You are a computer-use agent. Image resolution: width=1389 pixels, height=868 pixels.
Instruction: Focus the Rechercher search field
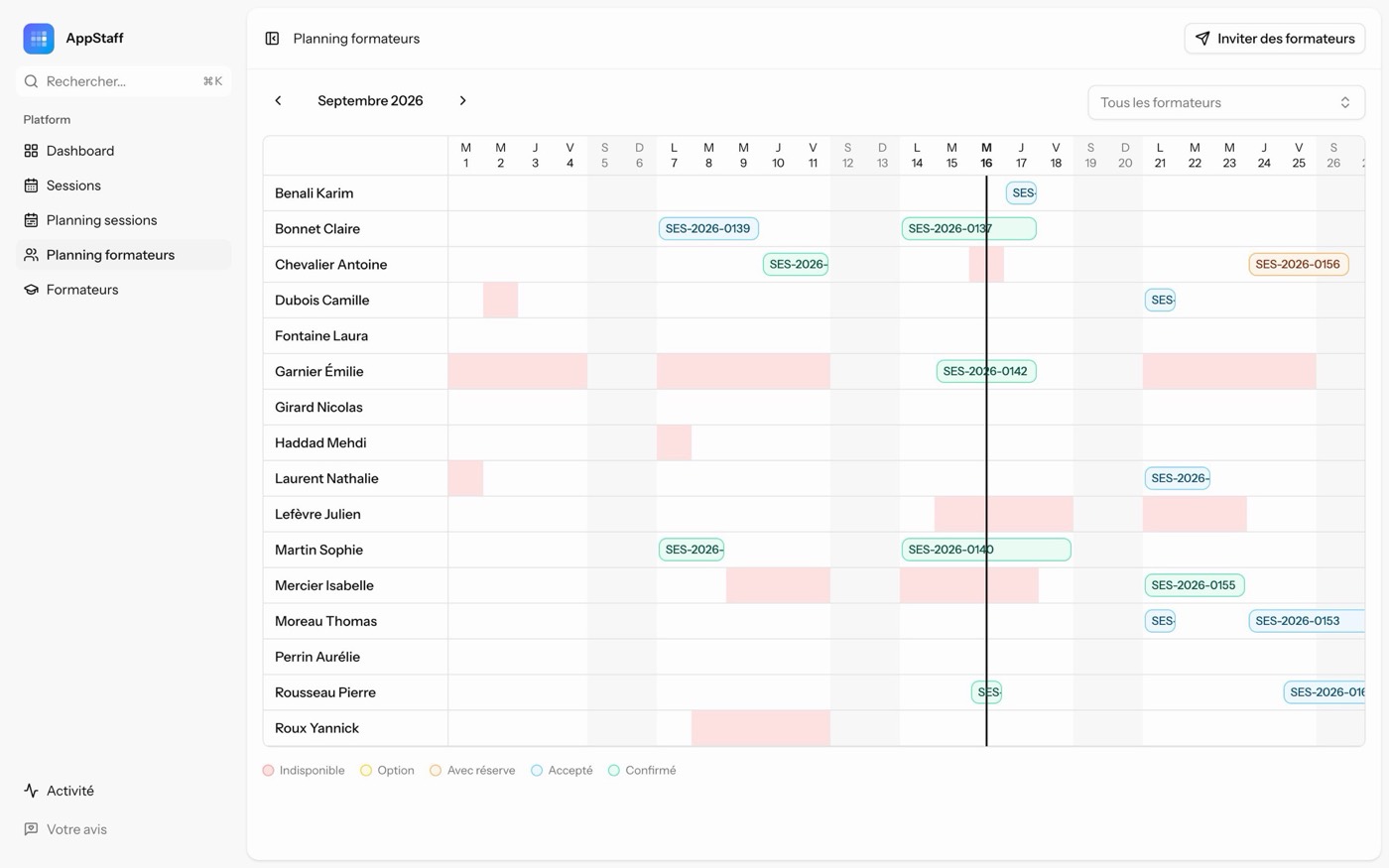click(123, 81)
